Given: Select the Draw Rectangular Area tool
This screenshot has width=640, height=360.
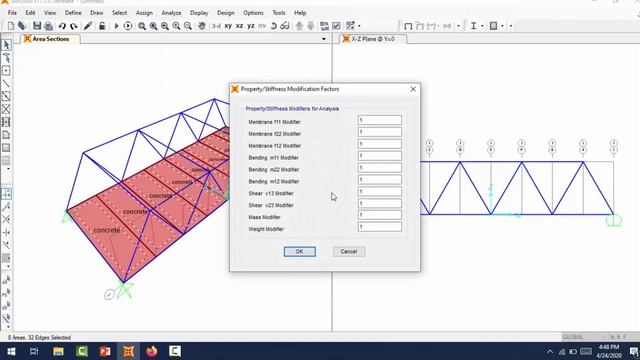Looking at the screenshot, I should click(6, 148).
